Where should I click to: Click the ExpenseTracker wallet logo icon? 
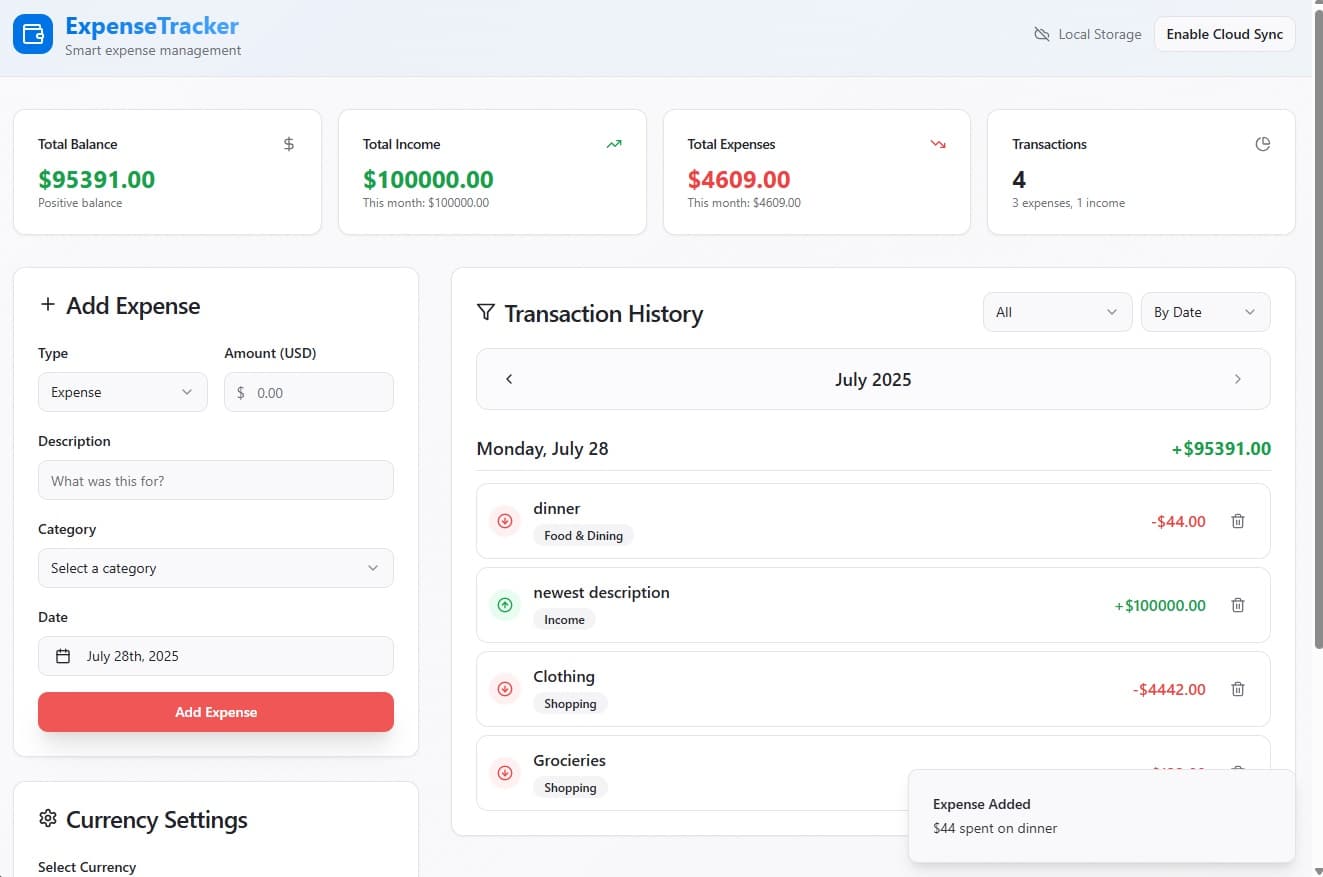[x=32, y=33]
